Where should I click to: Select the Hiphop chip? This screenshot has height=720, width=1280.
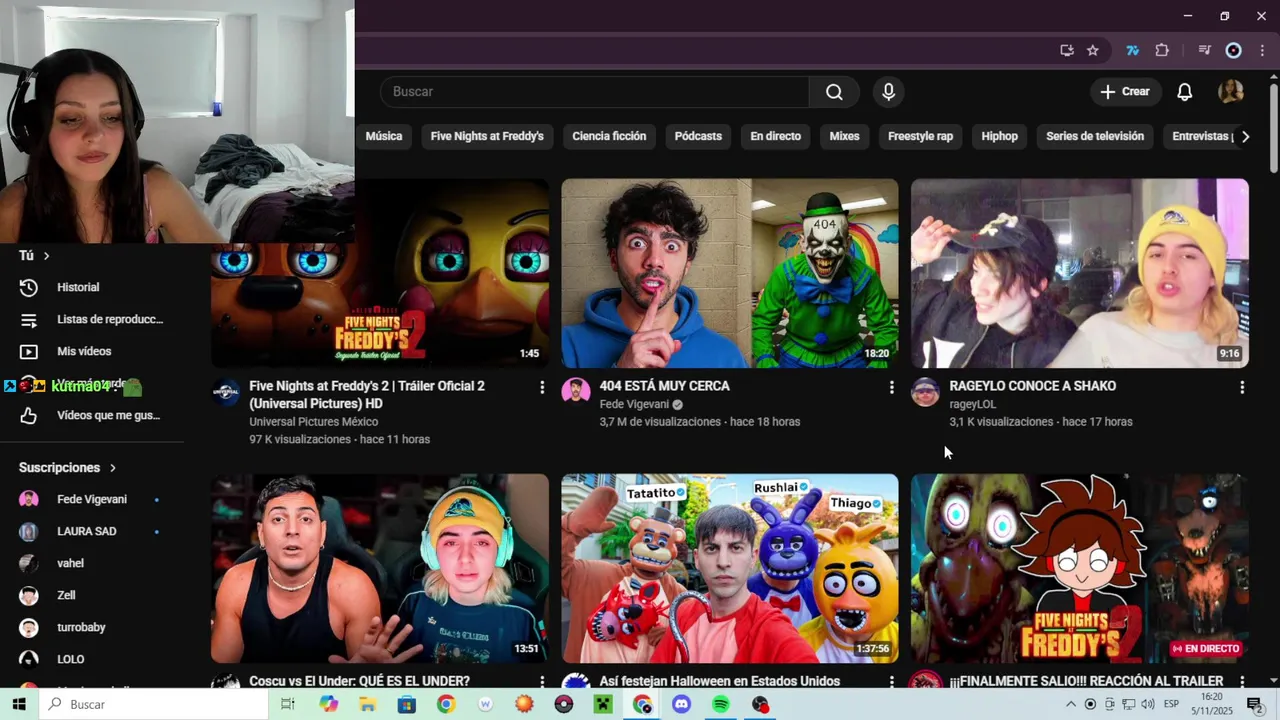(x=999, y=136)
